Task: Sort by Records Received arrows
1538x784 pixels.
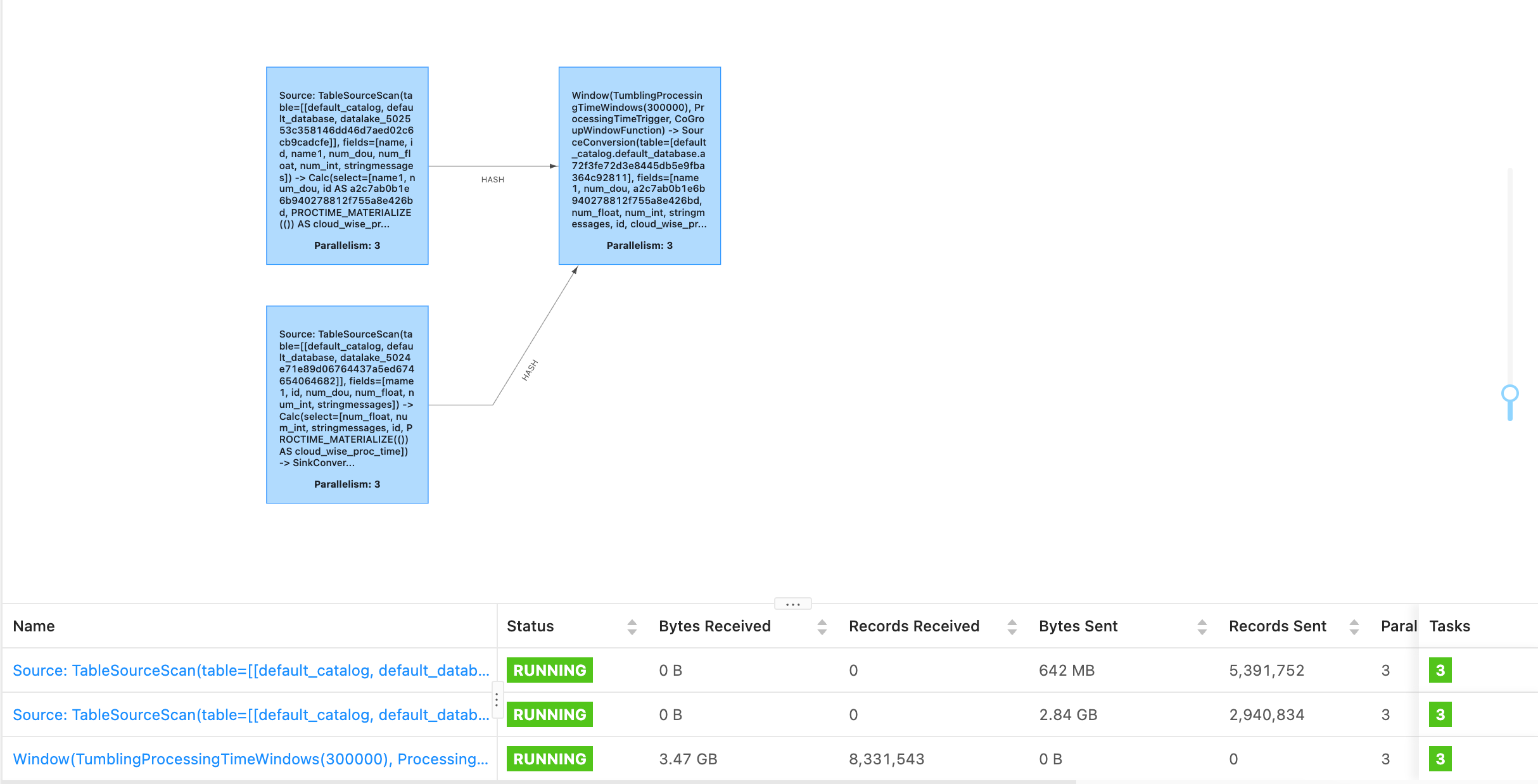Action: [x=1012, y=627]
